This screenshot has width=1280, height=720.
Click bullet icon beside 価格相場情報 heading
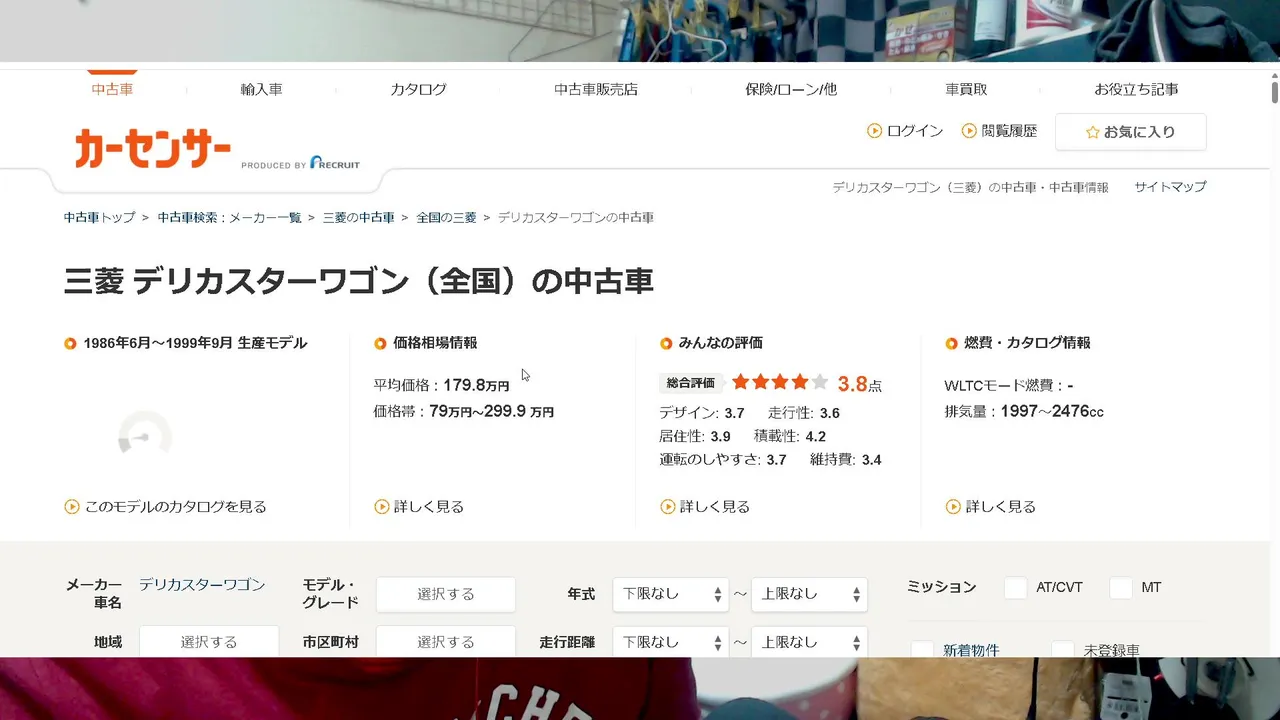click(380, 344)
